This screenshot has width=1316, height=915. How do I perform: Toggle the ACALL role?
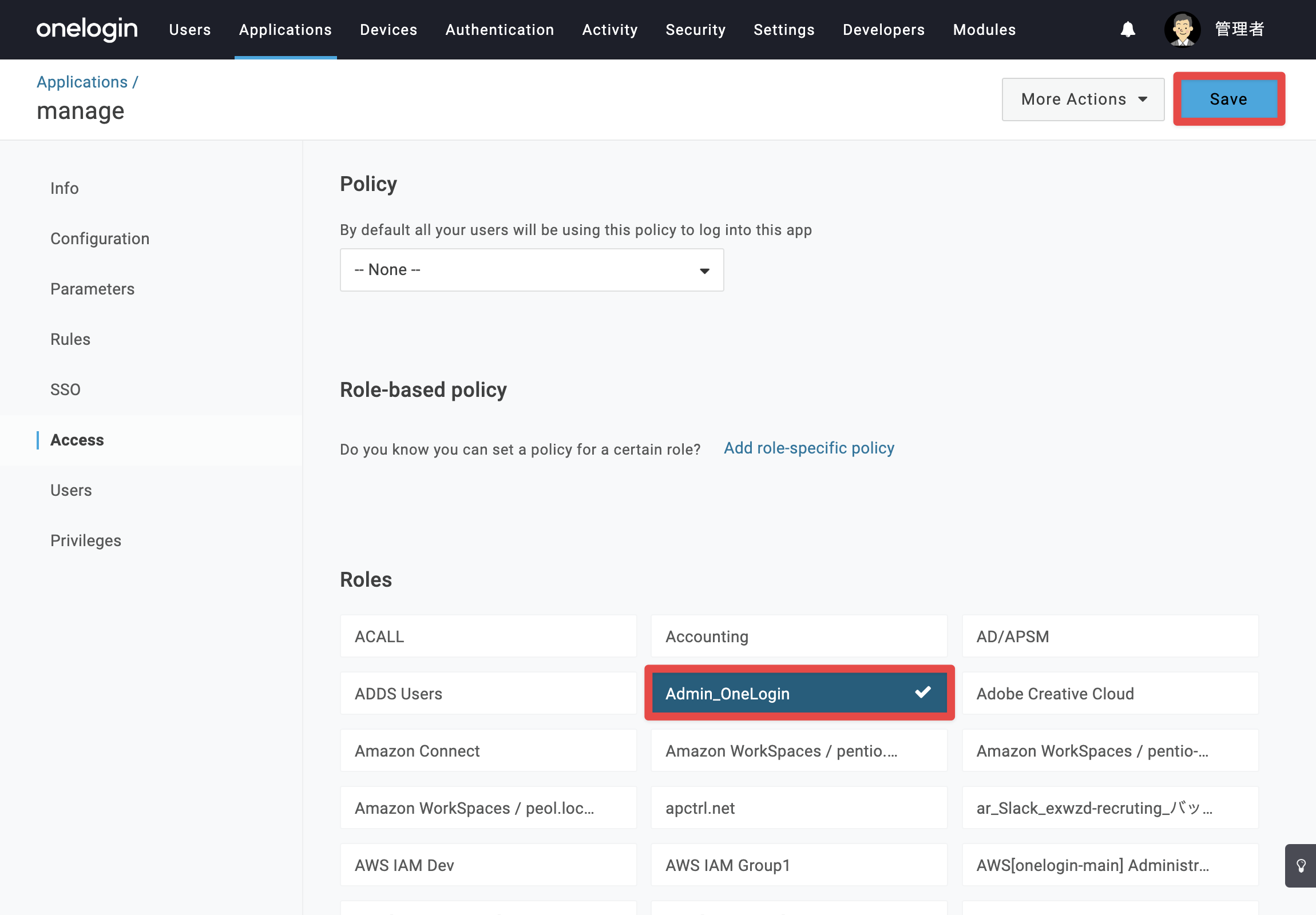(488, 636)
